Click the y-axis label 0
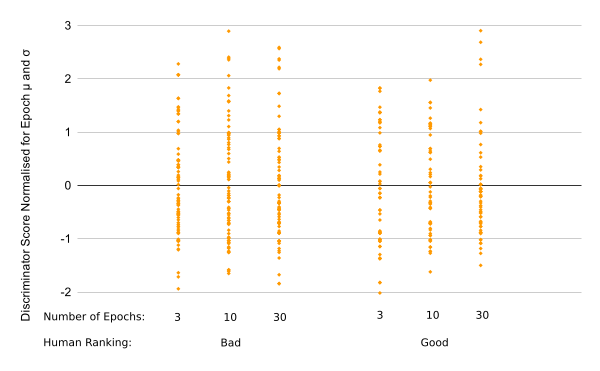 (x=68, y=186)
